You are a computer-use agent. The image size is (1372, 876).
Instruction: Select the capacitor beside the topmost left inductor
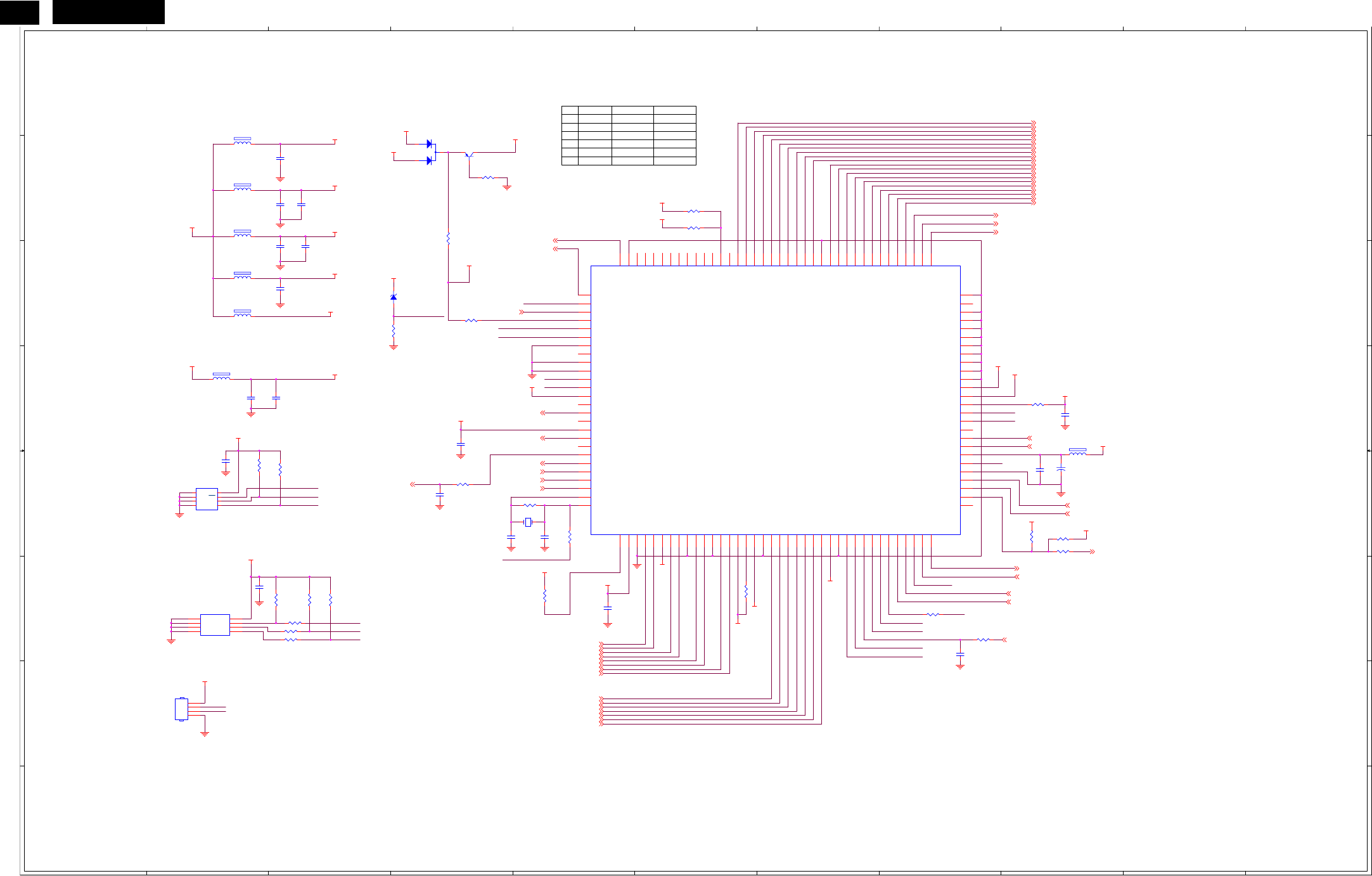280,158
